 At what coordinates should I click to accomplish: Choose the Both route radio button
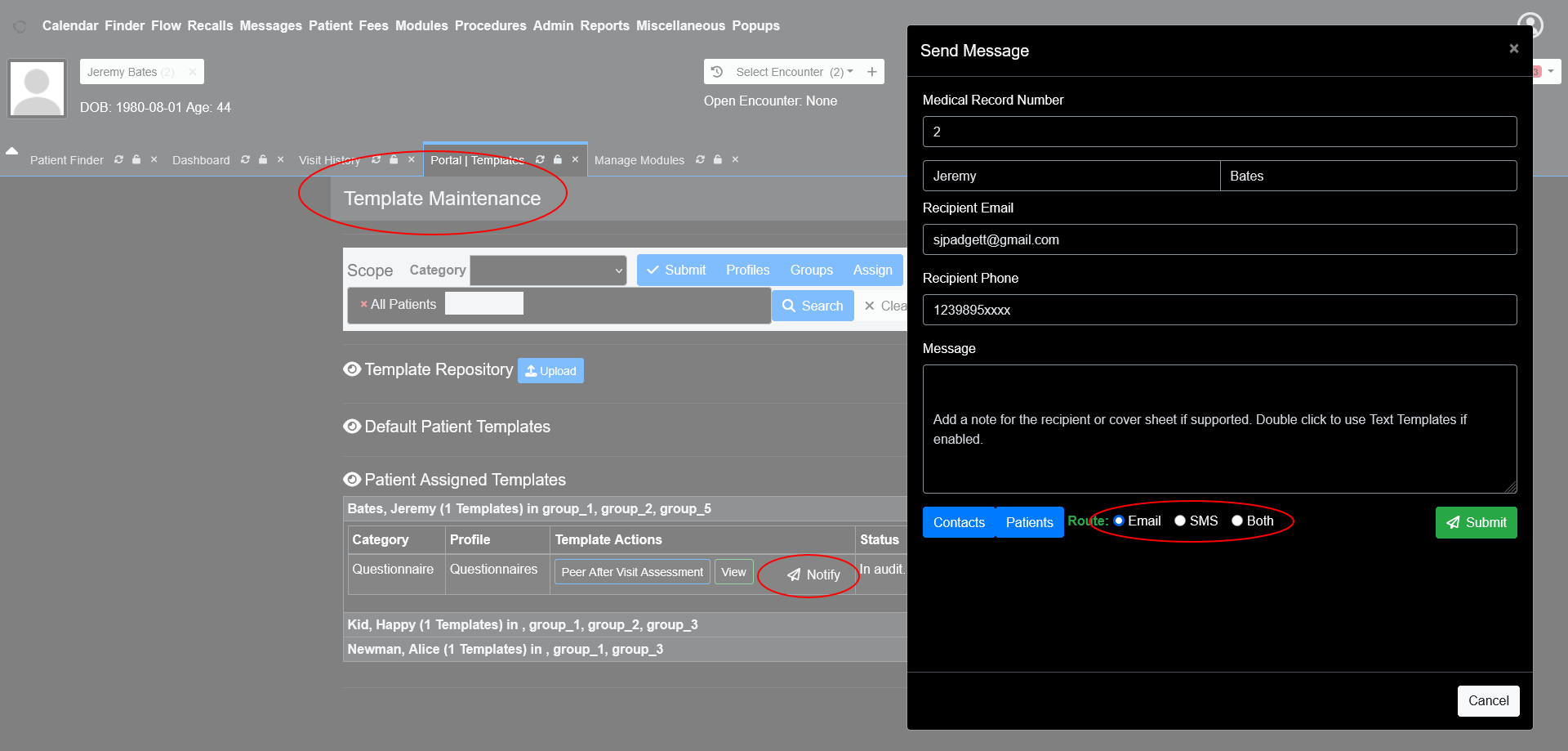[x=1237, y=521]
